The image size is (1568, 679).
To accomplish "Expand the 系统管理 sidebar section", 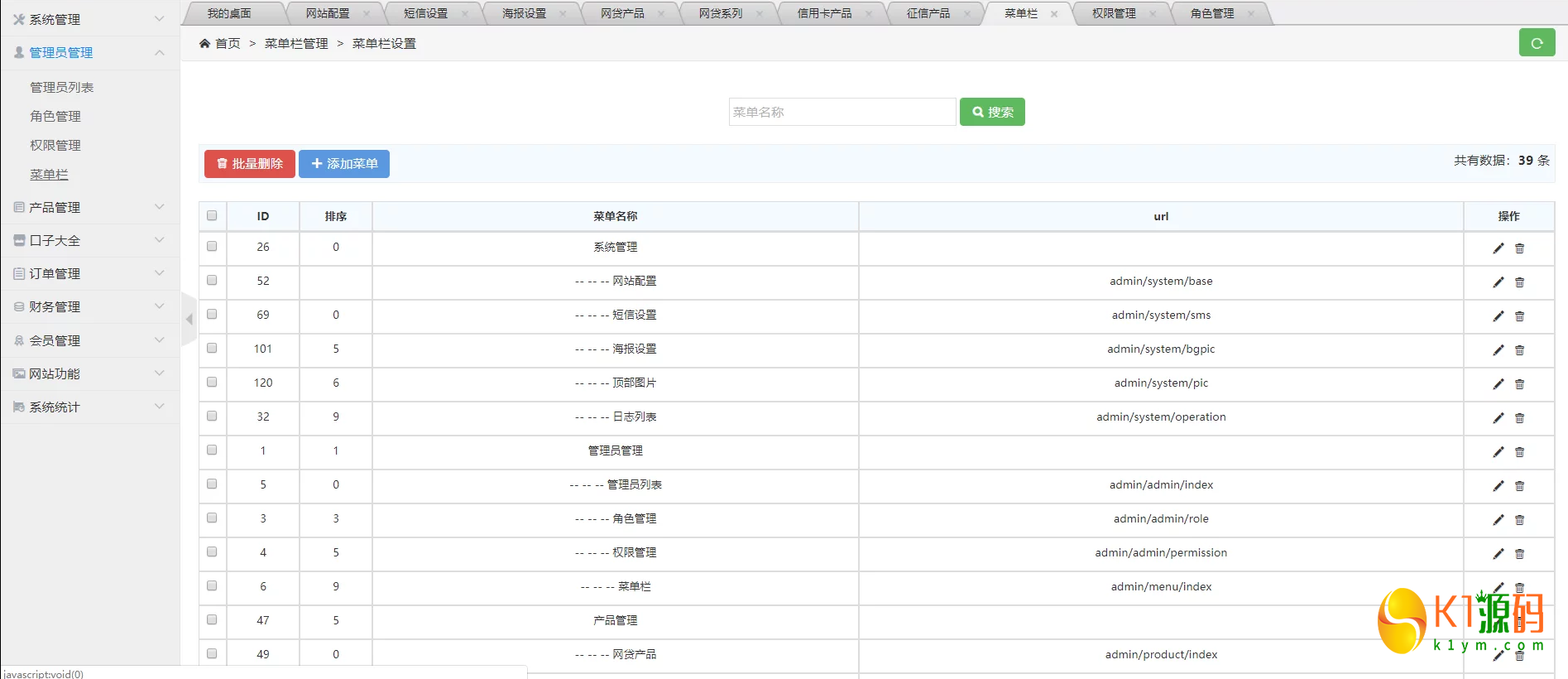I will click(89, 19).
